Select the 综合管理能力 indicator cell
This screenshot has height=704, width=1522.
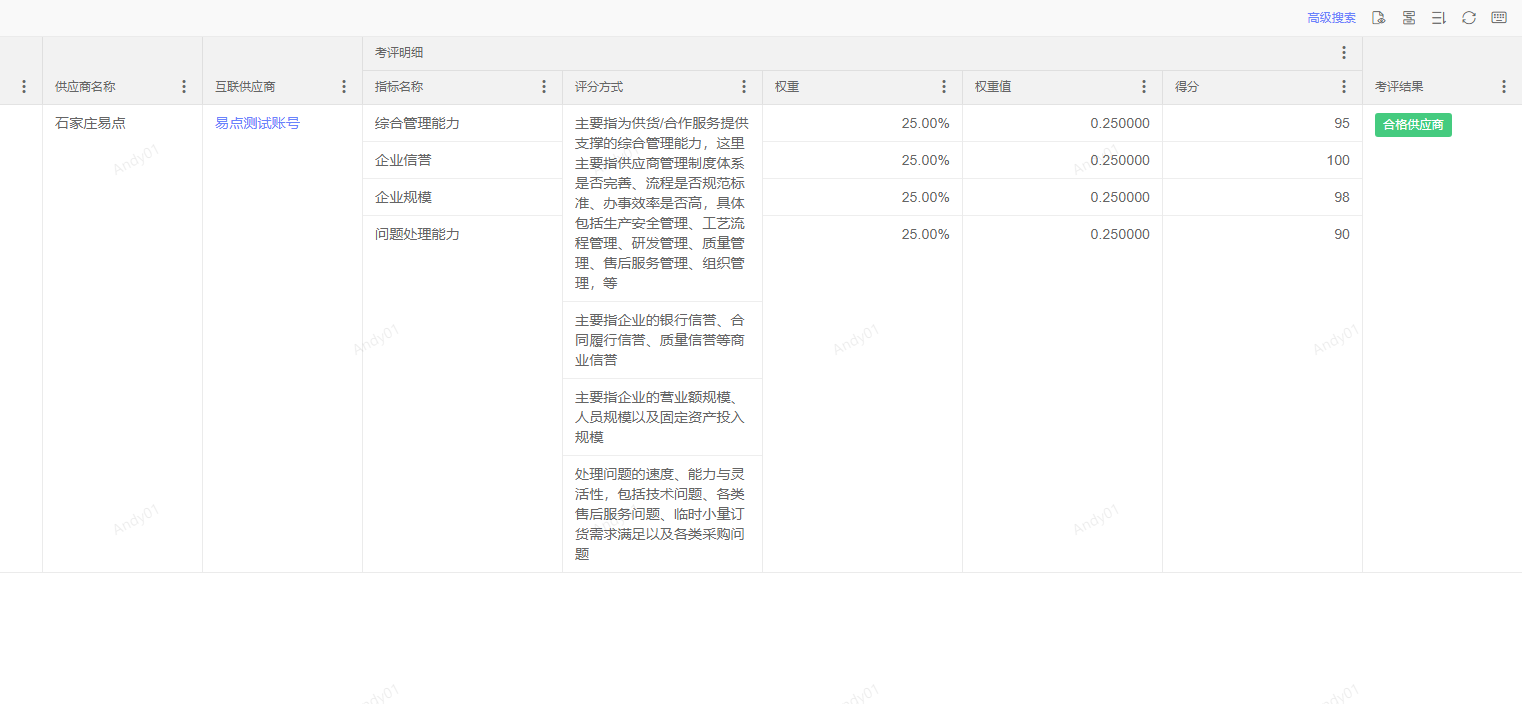417,124
